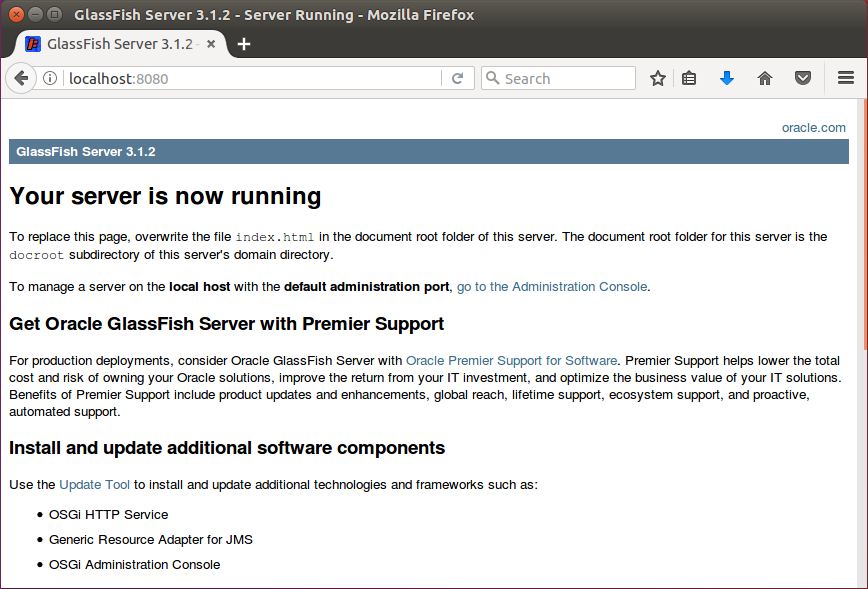Go to the Administration Console link
Image resolution: width=868 pixels, height=589 pixels.
(x=552, y=286)
